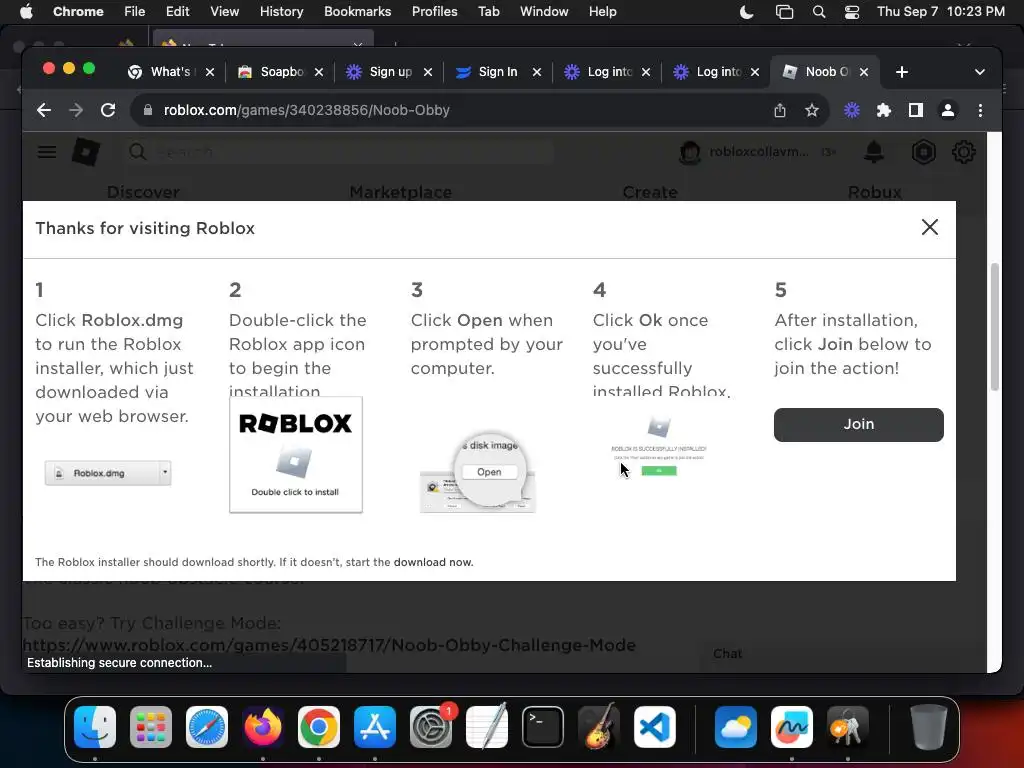Viewport: 1024px width, 768px height.
Task: Expand the tab search dropdown chevron
Action: point(980,72)
